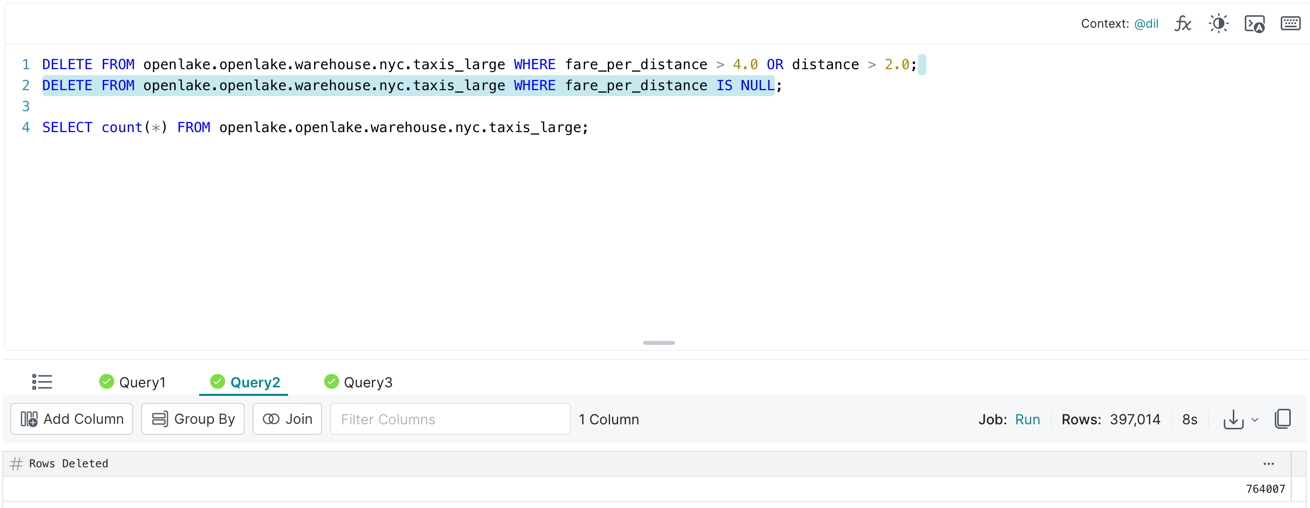Click the Group By button
Viewport: 1310px width, 508px height.
[x=193, y=419]
